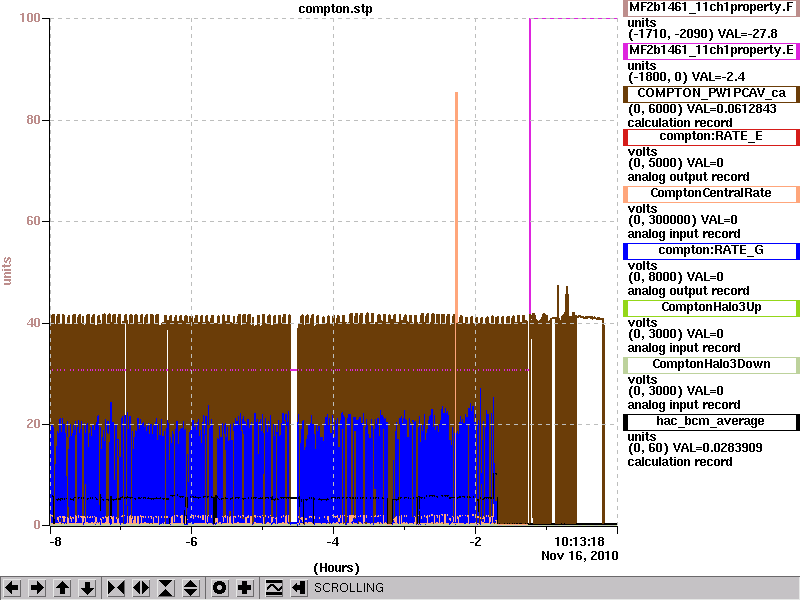Image resolution: width=800 pixels, height=600 pixels.
Task: Click the vertical 'units' y-axis label
Action: 7,271
